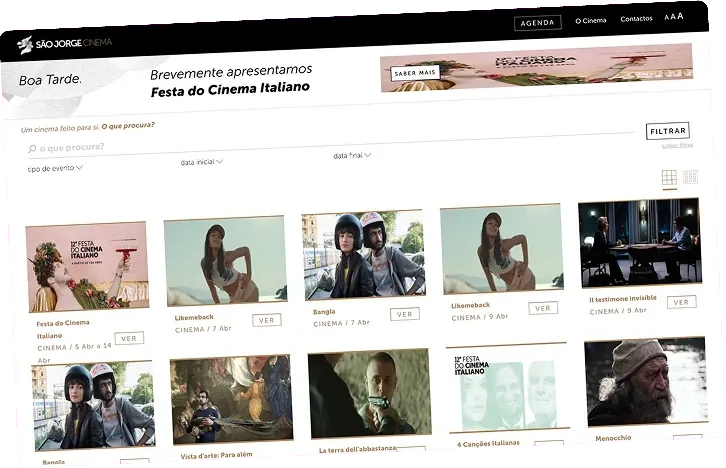Expand the data inicial dropdown
Image resolution: width=726 pixels, height=468 pixels.
pyautogui.click(x=201, y=162)
